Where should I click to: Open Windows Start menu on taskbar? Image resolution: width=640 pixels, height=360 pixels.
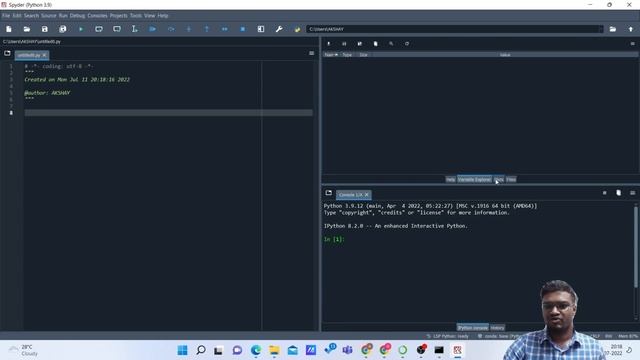182,350
